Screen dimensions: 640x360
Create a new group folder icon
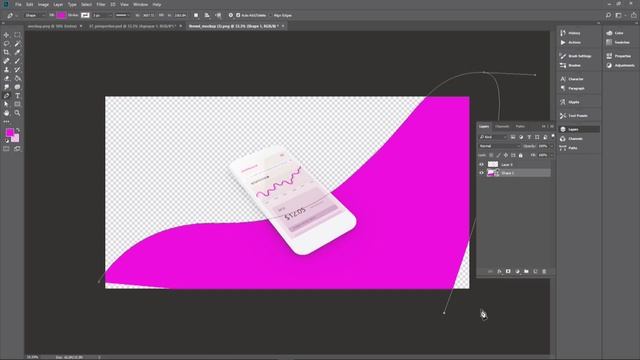coord(526,271)
